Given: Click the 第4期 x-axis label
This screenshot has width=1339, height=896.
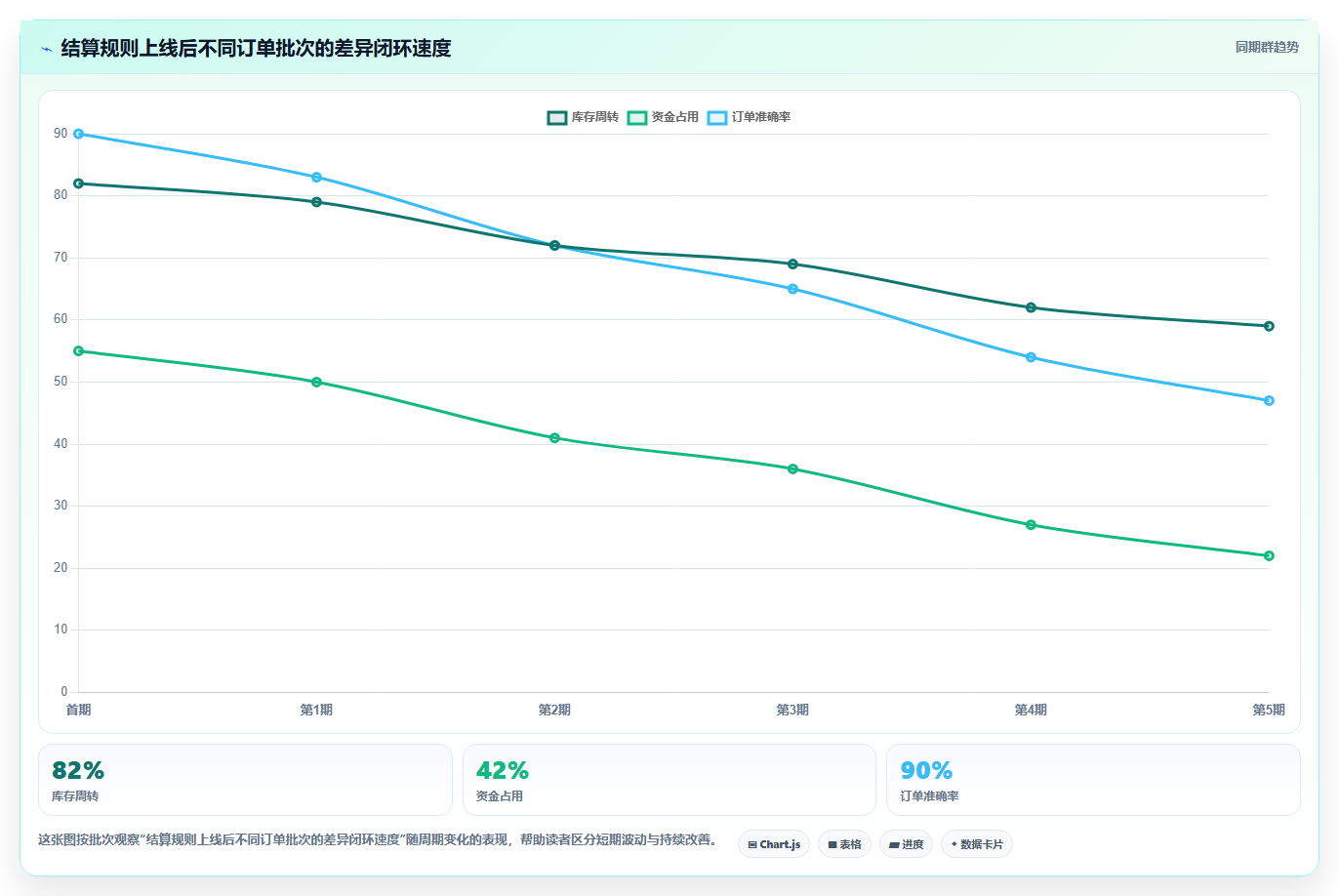Looking at the screenshot, I should click(1031, 710).
